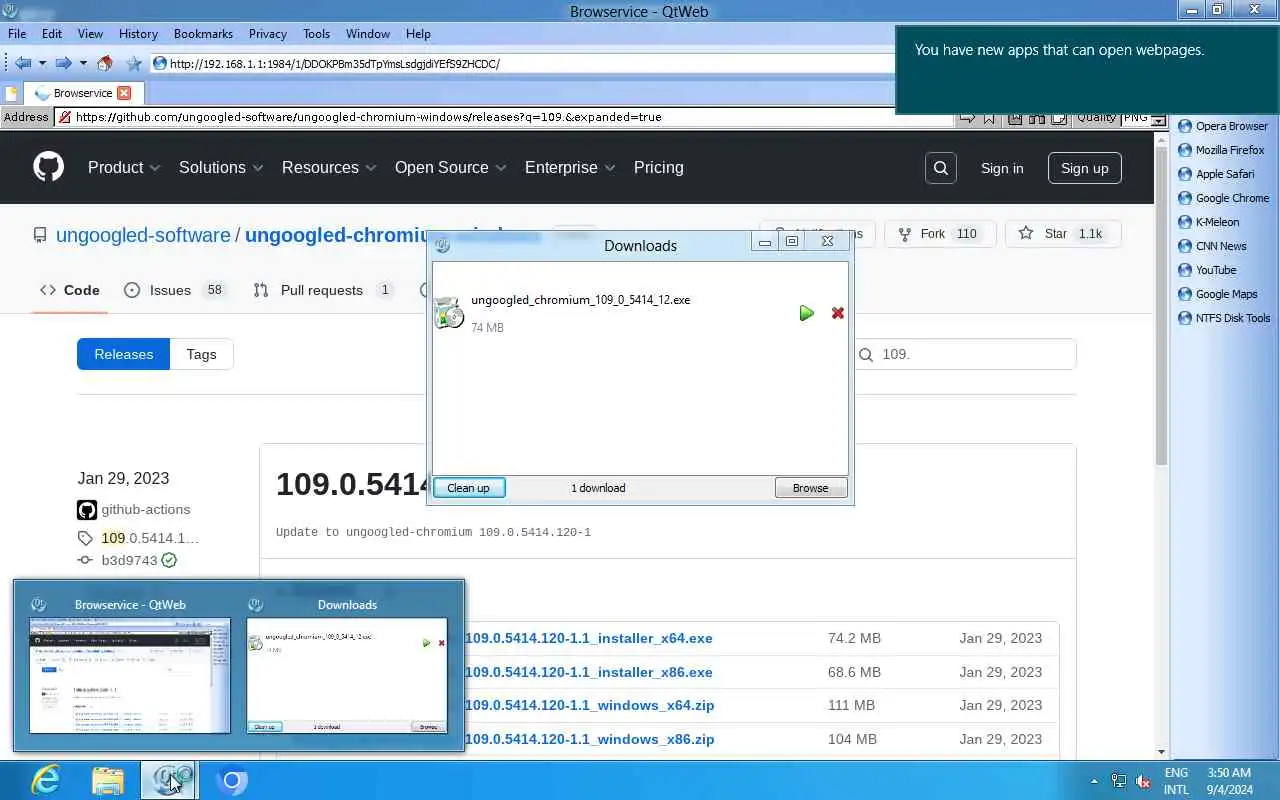Close the Browservice tab
This screenshot has height=800, width=1280.
point(124,93)
